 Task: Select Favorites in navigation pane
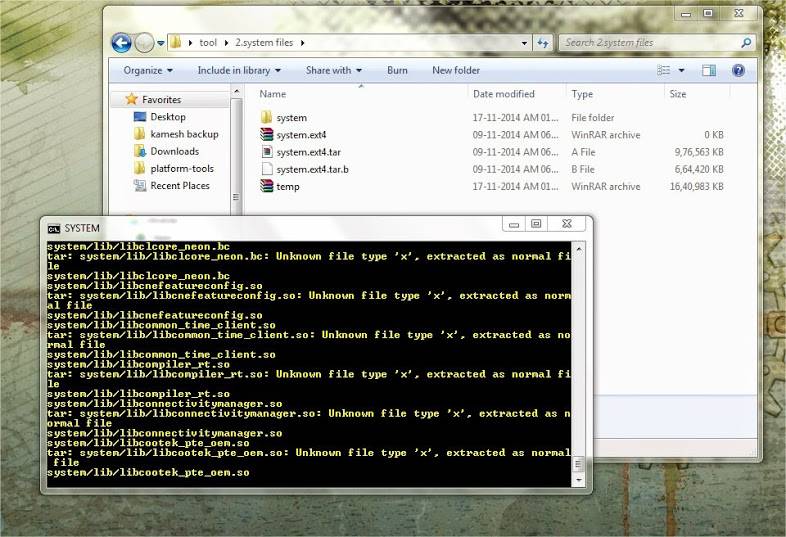click(161, 99)
